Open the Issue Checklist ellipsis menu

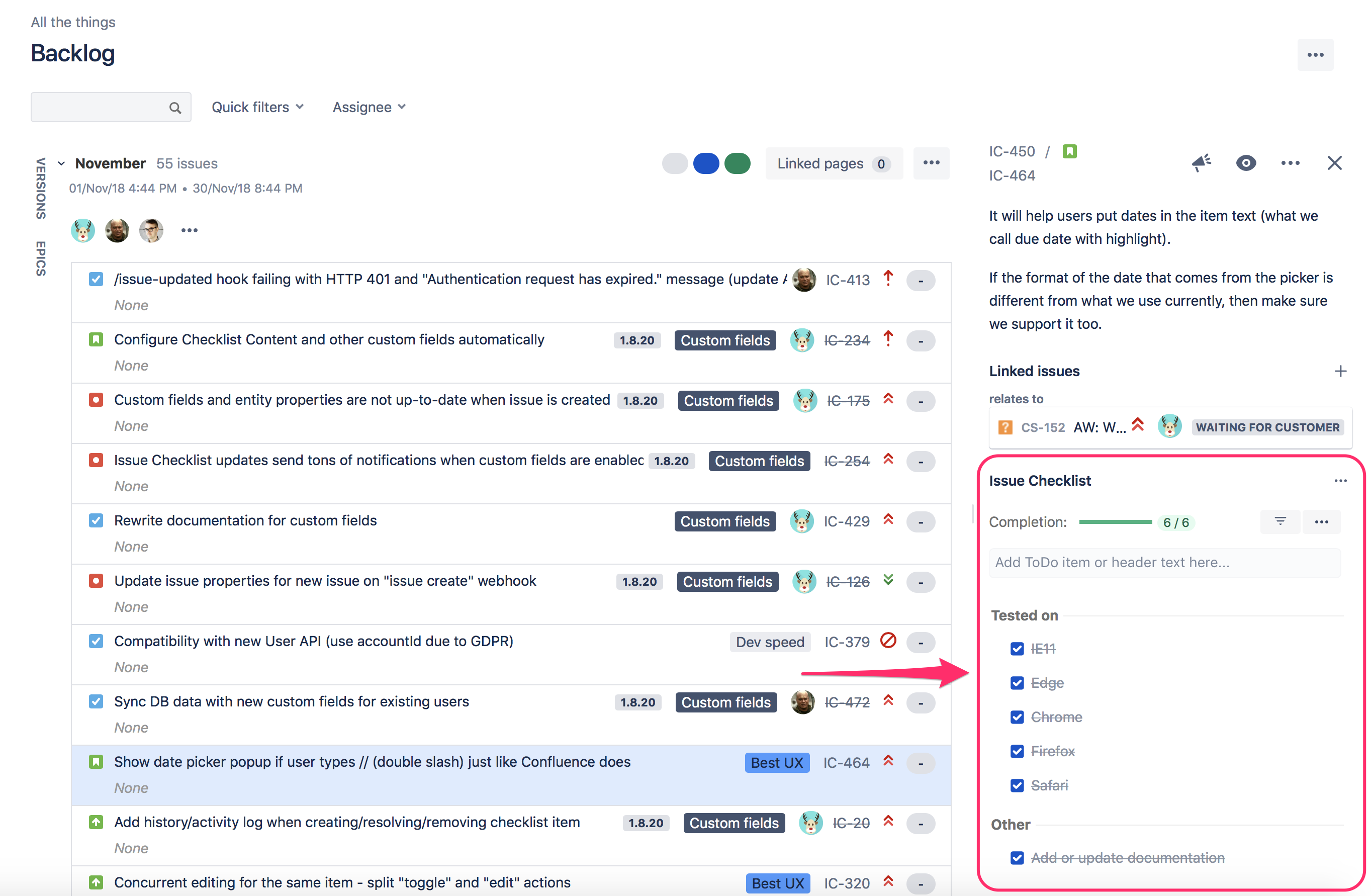[1340, 481]
